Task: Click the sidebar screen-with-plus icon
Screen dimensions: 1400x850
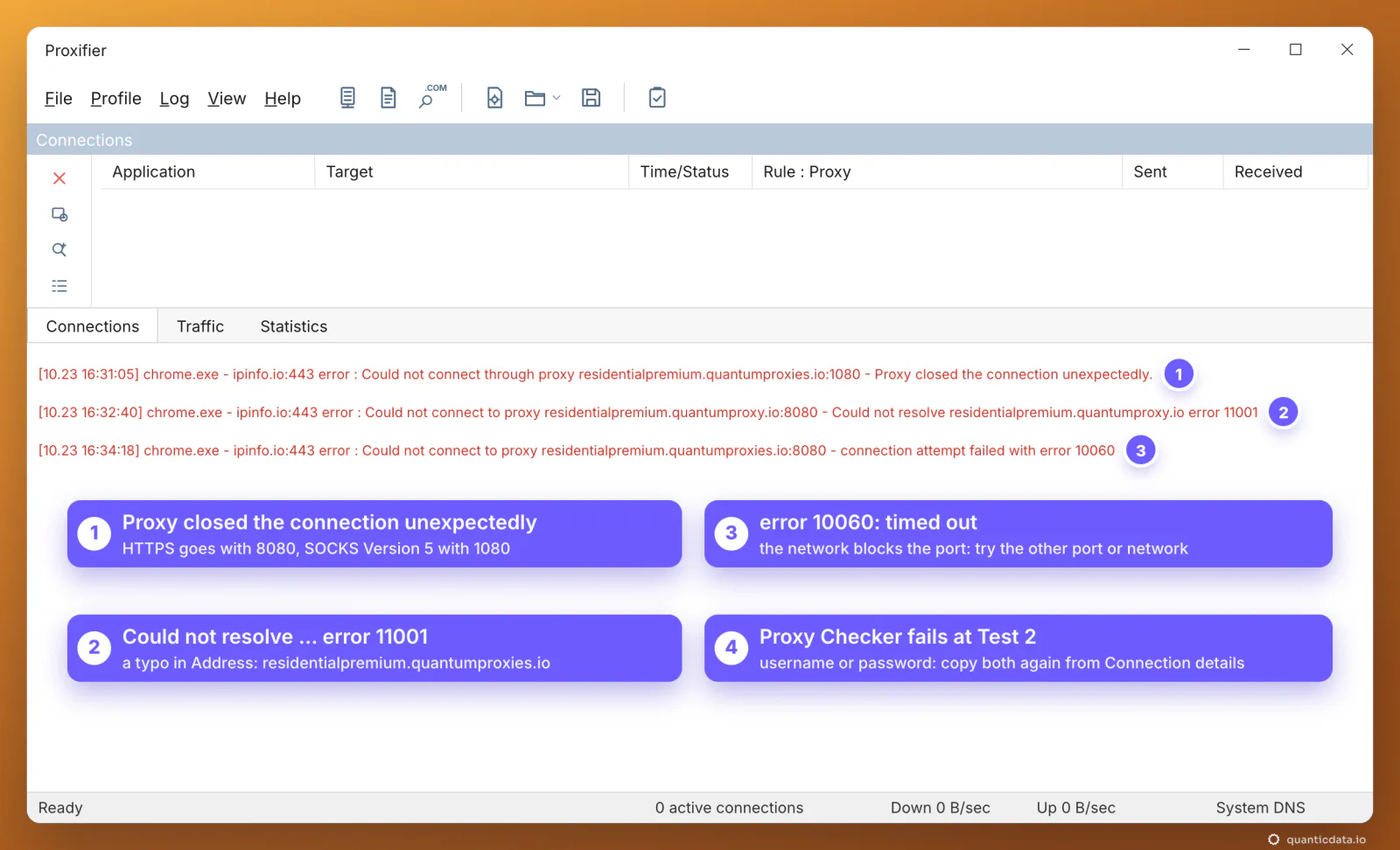Action: point(59,214)
